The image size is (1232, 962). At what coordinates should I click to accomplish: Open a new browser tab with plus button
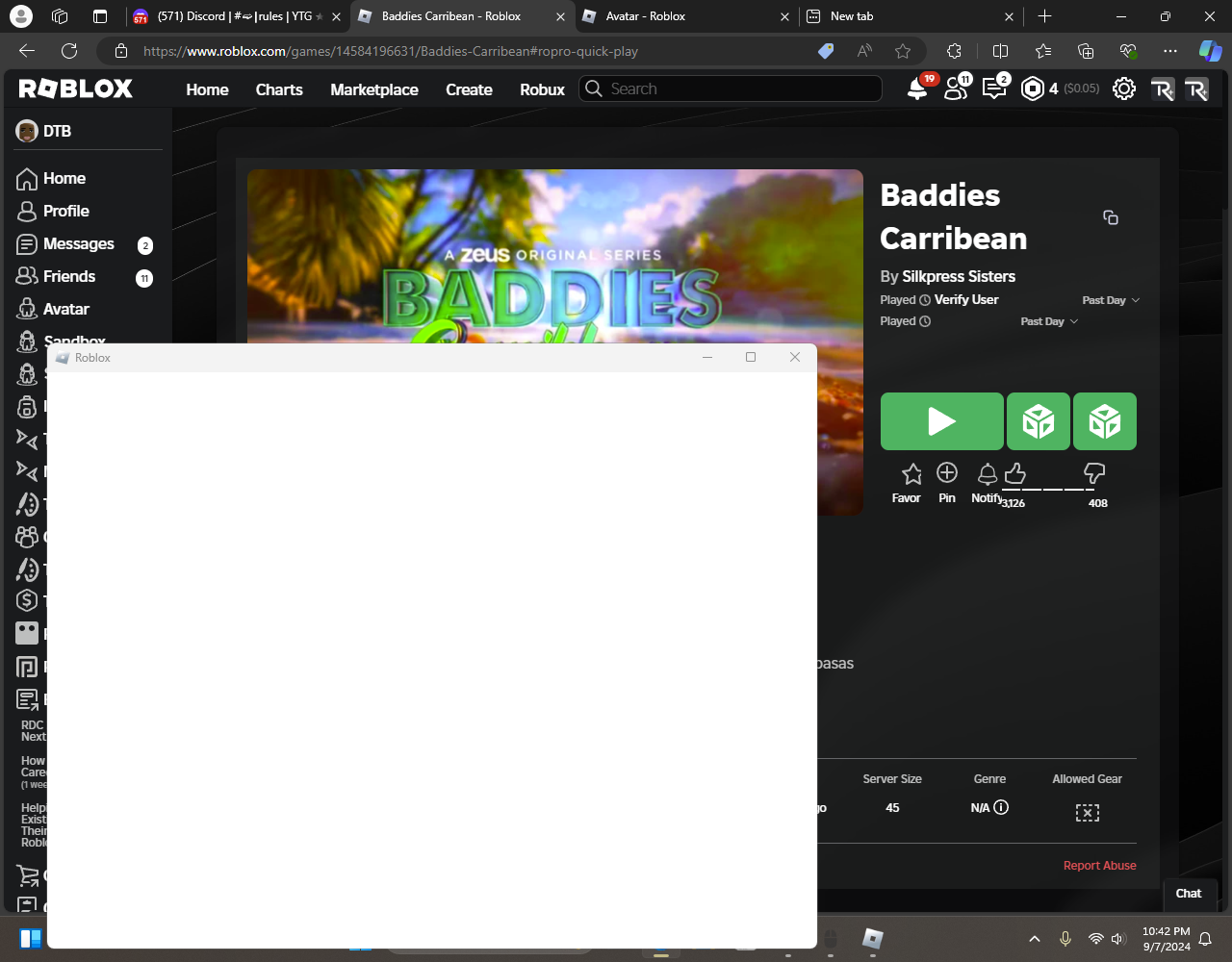1044,16
